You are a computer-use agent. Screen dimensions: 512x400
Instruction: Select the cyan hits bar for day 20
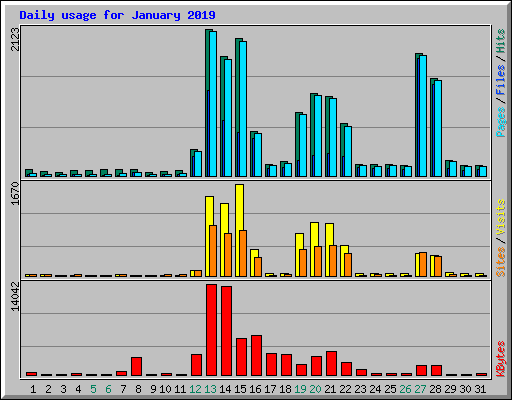[318, 136]
